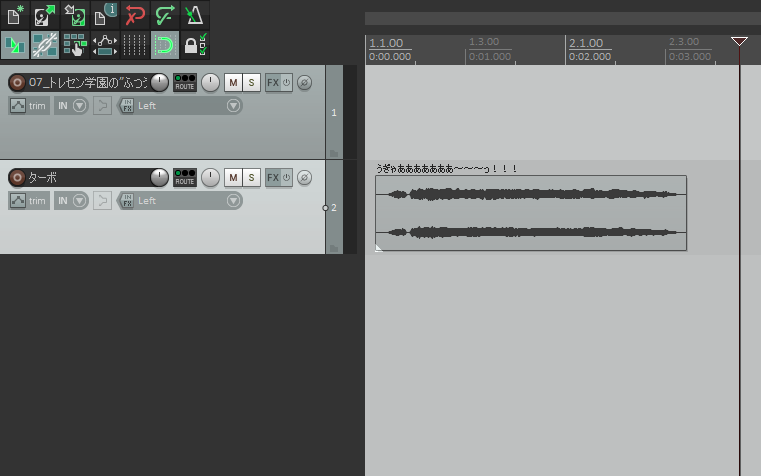
Task: Toggle the metronome icon
Action: coord(195,15)
